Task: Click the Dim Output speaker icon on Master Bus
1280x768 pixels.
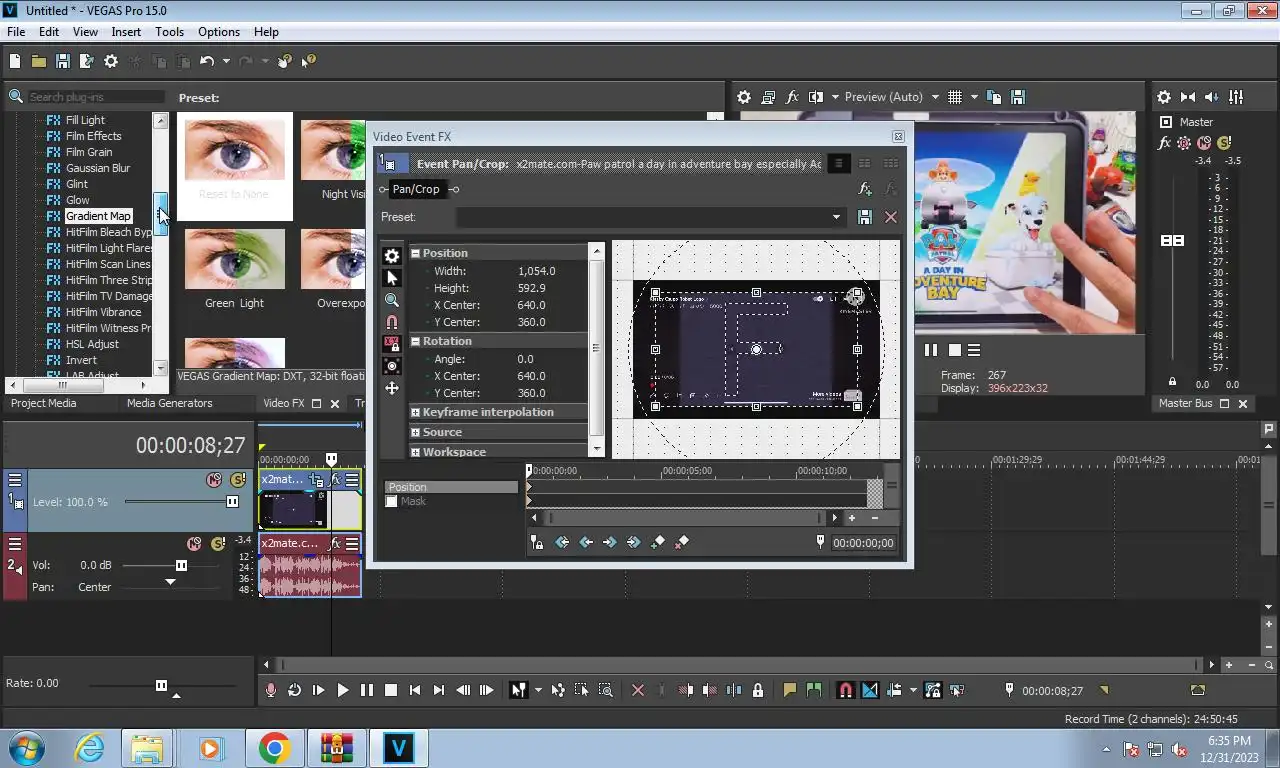Action: coord(1212,97)
